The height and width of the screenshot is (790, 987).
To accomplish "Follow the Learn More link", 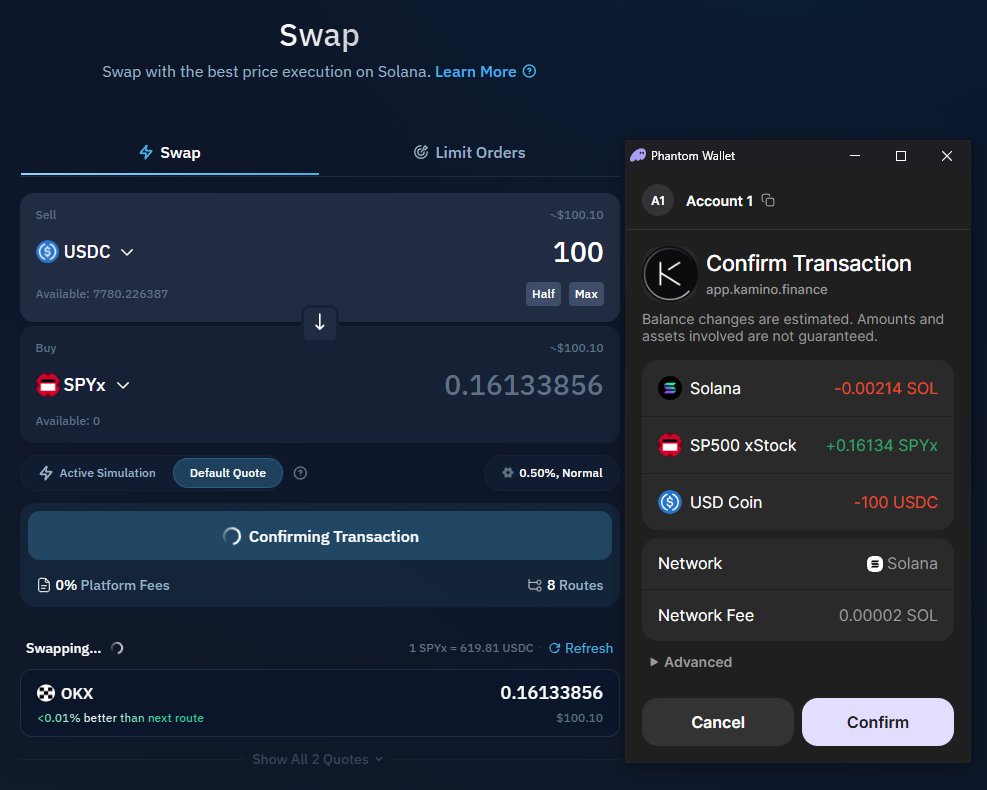I will tap(475, 72).
